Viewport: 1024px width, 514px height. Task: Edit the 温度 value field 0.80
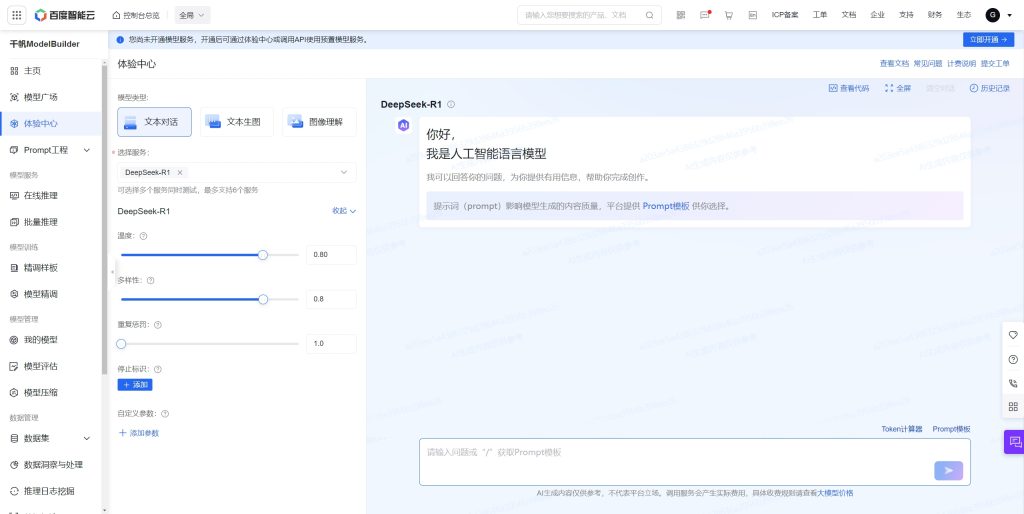pyautogui.click(x=331, y=255)
